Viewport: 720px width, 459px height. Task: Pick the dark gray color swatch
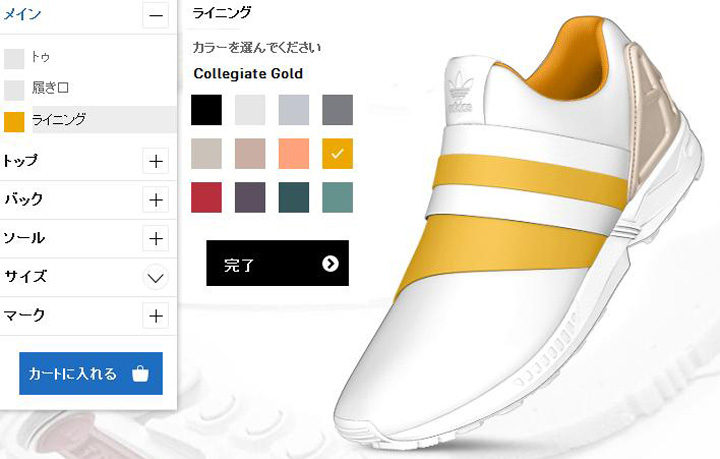coord(338,110)
